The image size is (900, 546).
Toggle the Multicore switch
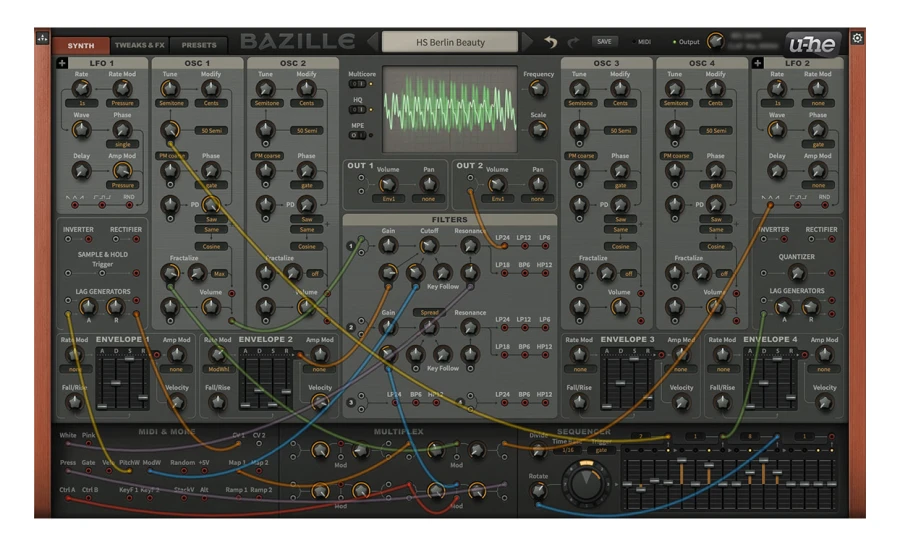(357, 84)
